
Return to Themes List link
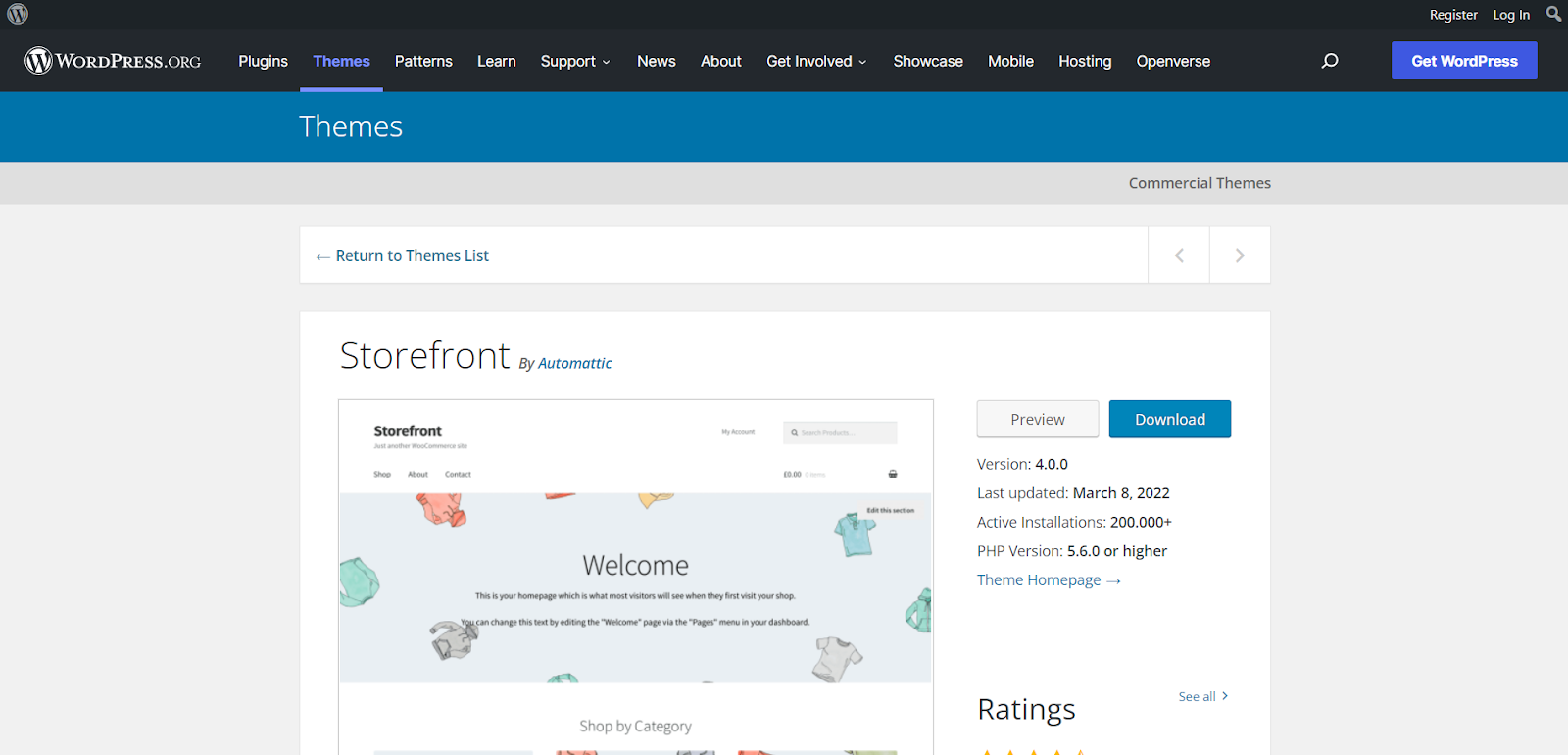point(402,255)
